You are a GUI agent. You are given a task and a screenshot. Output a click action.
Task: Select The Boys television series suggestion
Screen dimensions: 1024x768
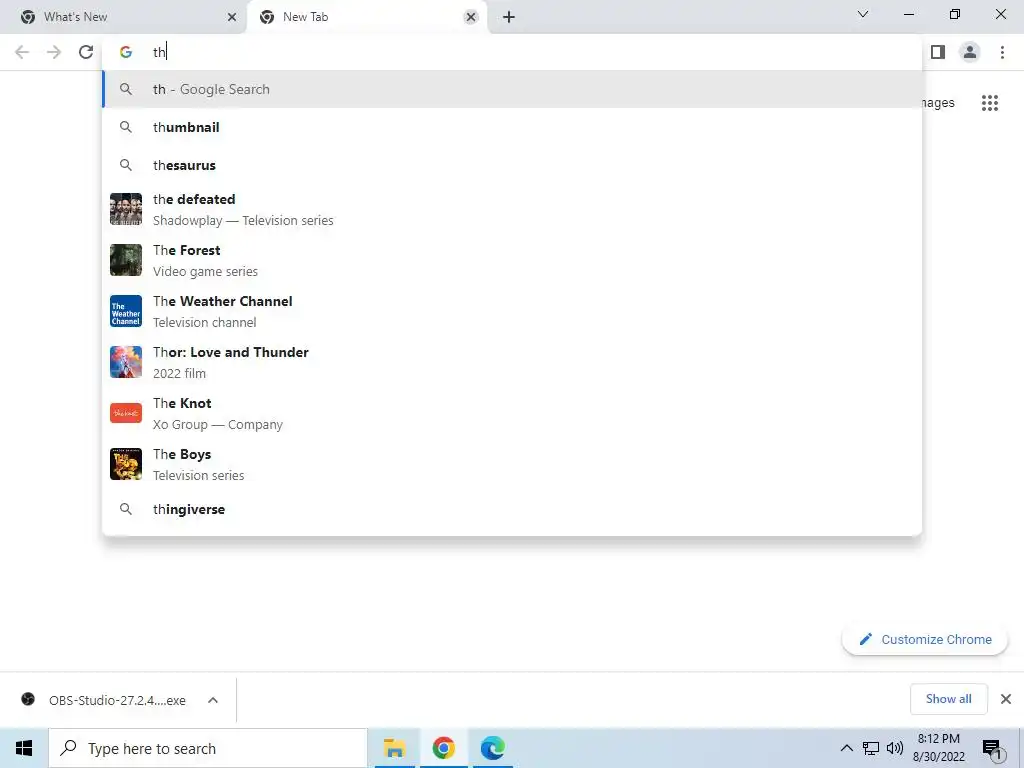click(512, 464)
